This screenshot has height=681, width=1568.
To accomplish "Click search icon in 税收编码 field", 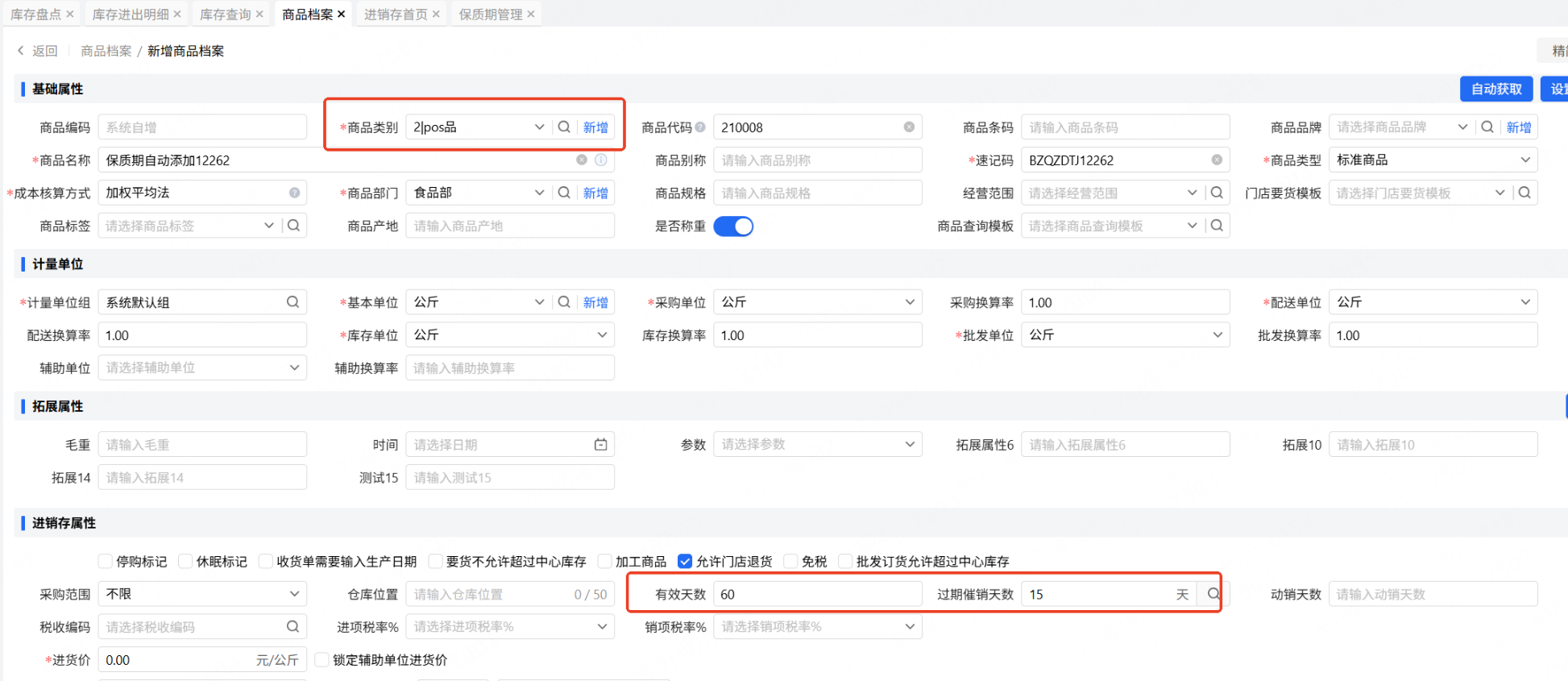I will pos(292,627).
